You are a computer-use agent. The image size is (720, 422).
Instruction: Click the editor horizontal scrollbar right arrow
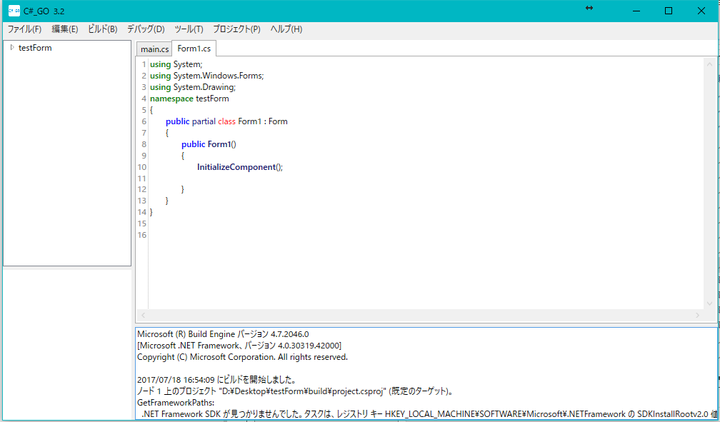(699, 316)
